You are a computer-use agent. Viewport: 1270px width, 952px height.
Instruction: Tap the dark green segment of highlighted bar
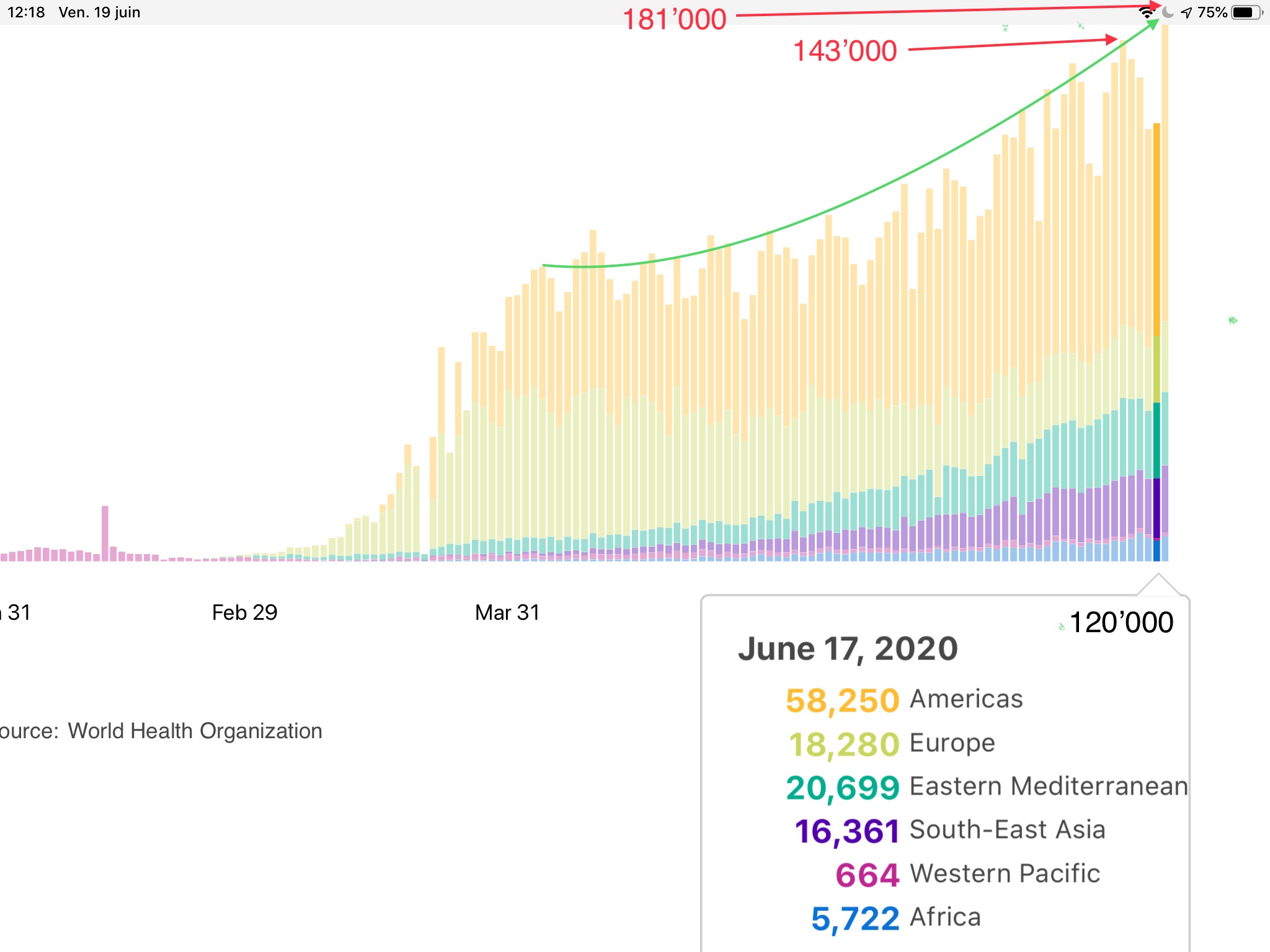point(1157,440)
